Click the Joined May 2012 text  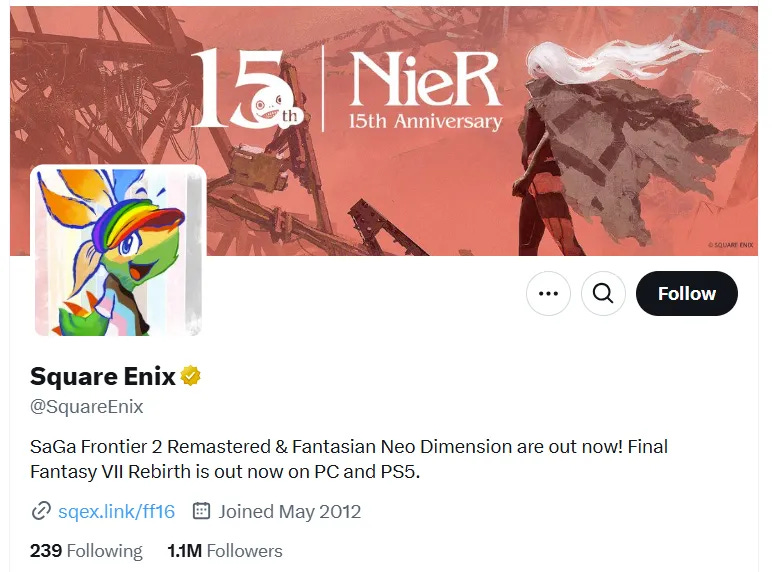290,511
